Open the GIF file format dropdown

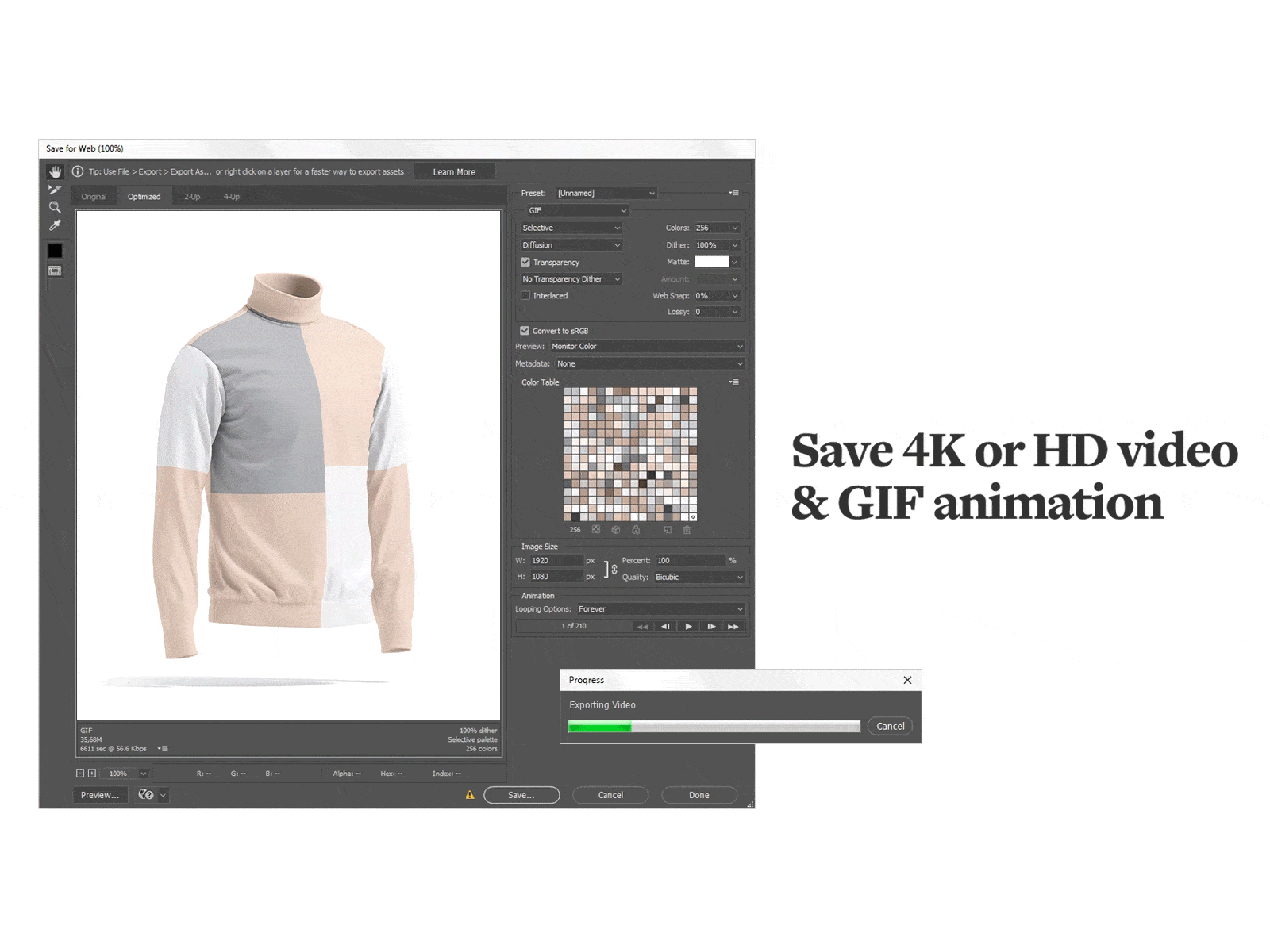577,211
